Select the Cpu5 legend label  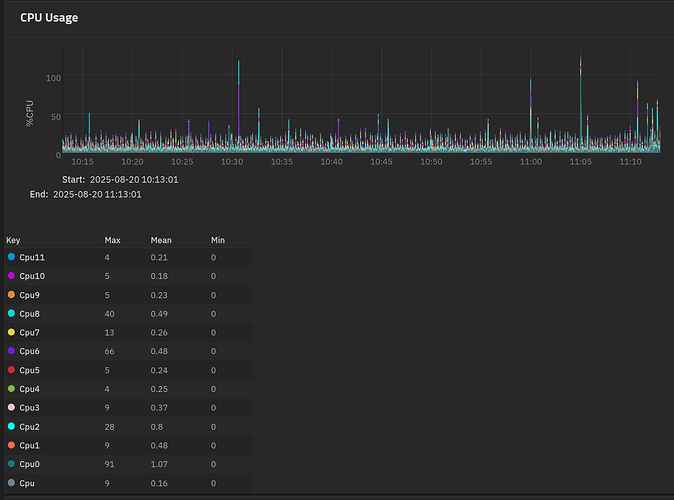tap(29, 370)
